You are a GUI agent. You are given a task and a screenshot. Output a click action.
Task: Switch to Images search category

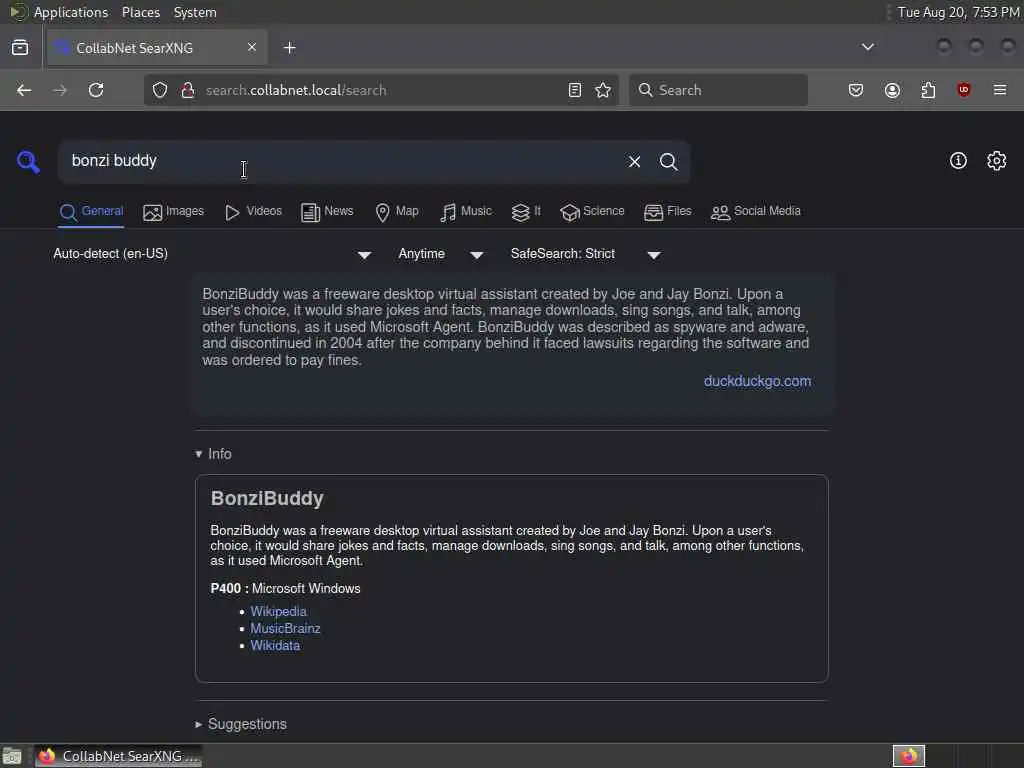pyautogui.click(x=174, y=212)
